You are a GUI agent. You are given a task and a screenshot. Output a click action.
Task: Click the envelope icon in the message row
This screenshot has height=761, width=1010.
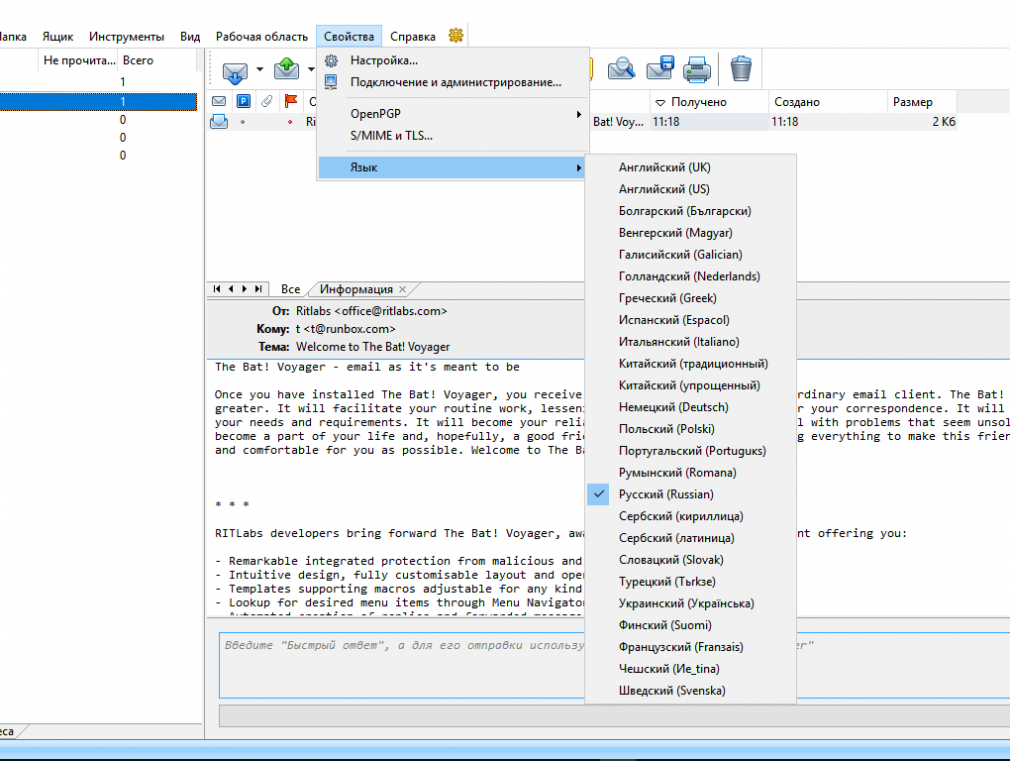(x=219, y=121)
